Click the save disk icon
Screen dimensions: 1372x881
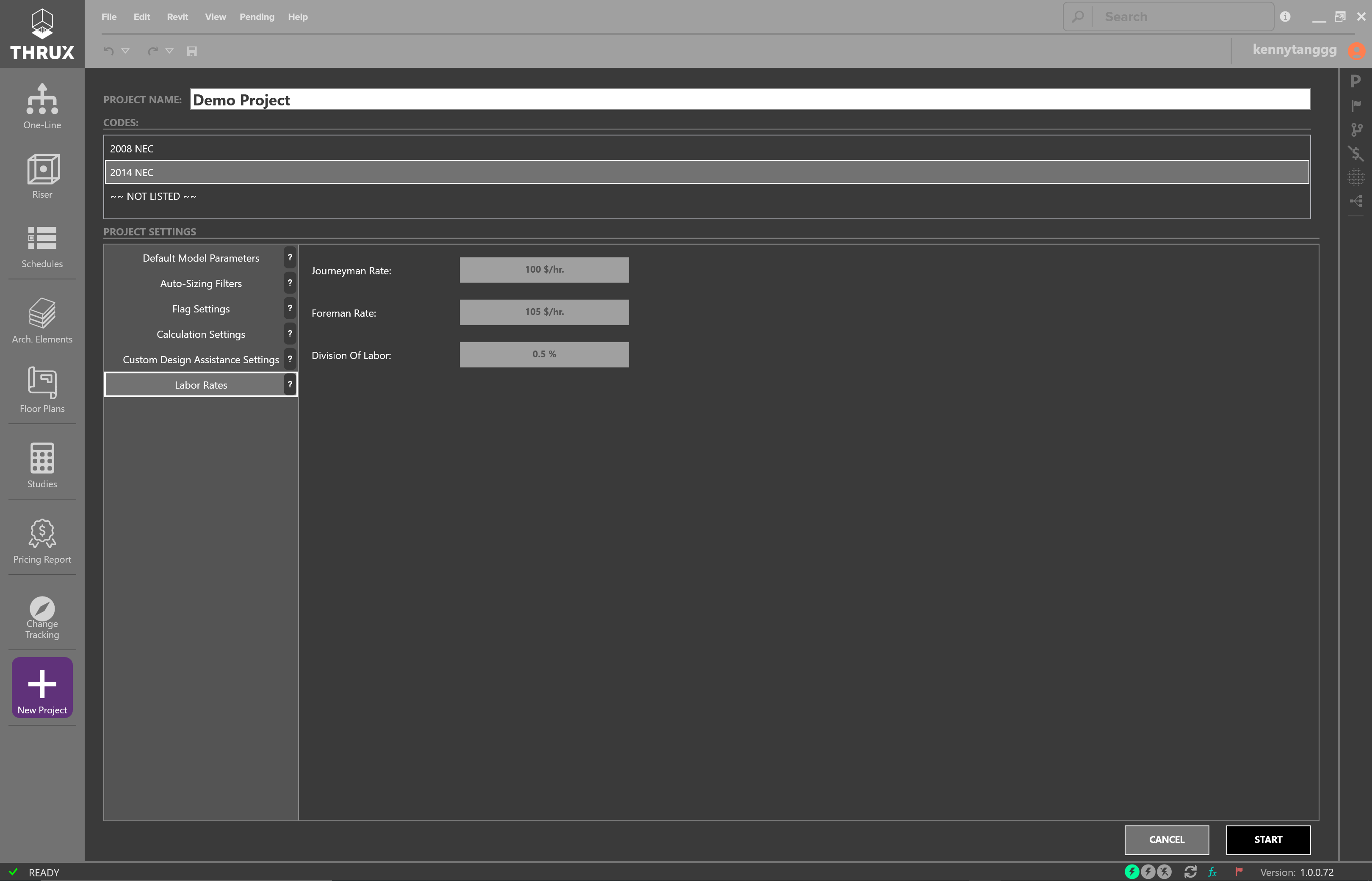[x=192, y=51]
